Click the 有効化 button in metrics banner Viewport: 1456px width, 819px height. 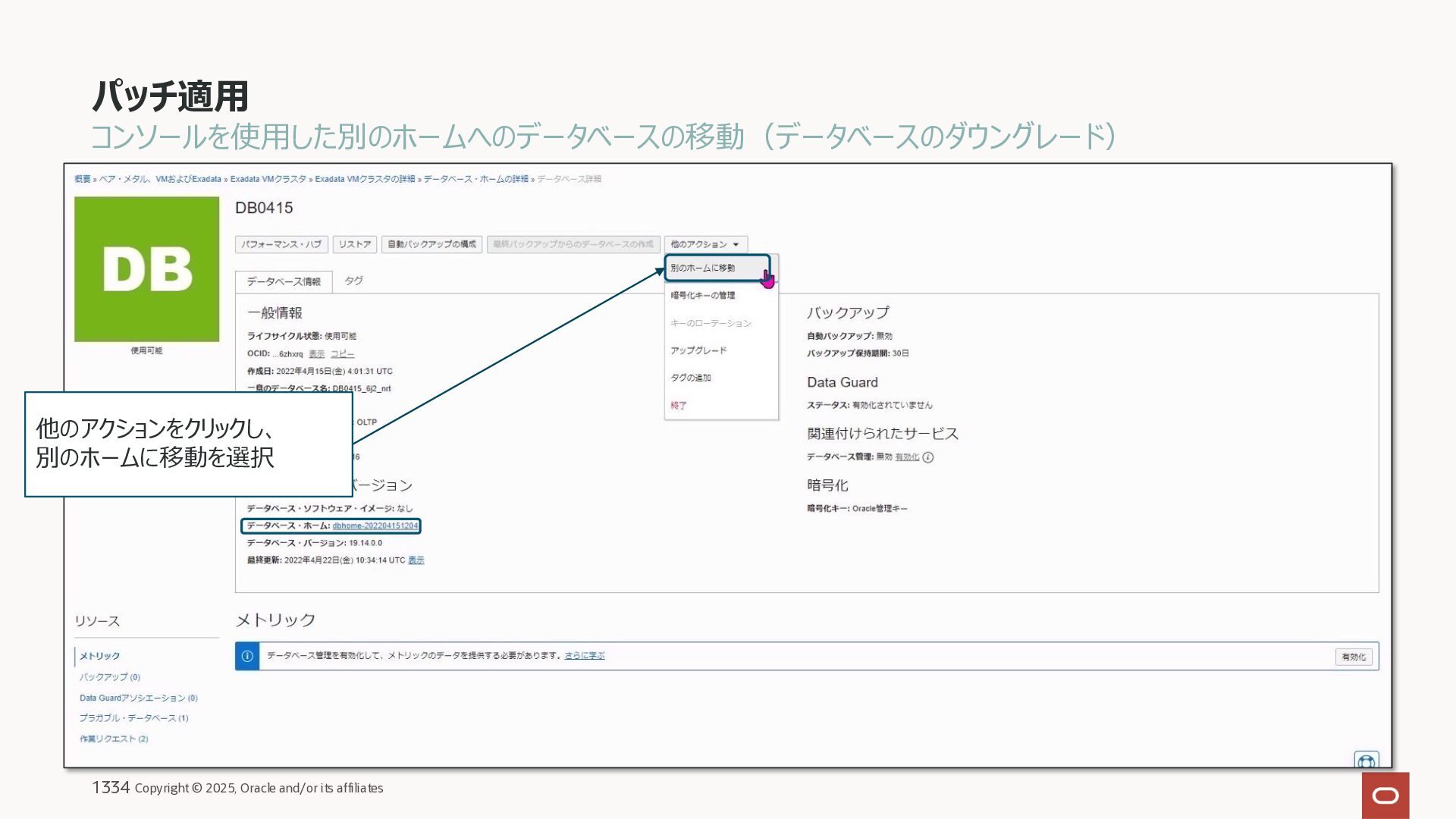pos(1353,657)
